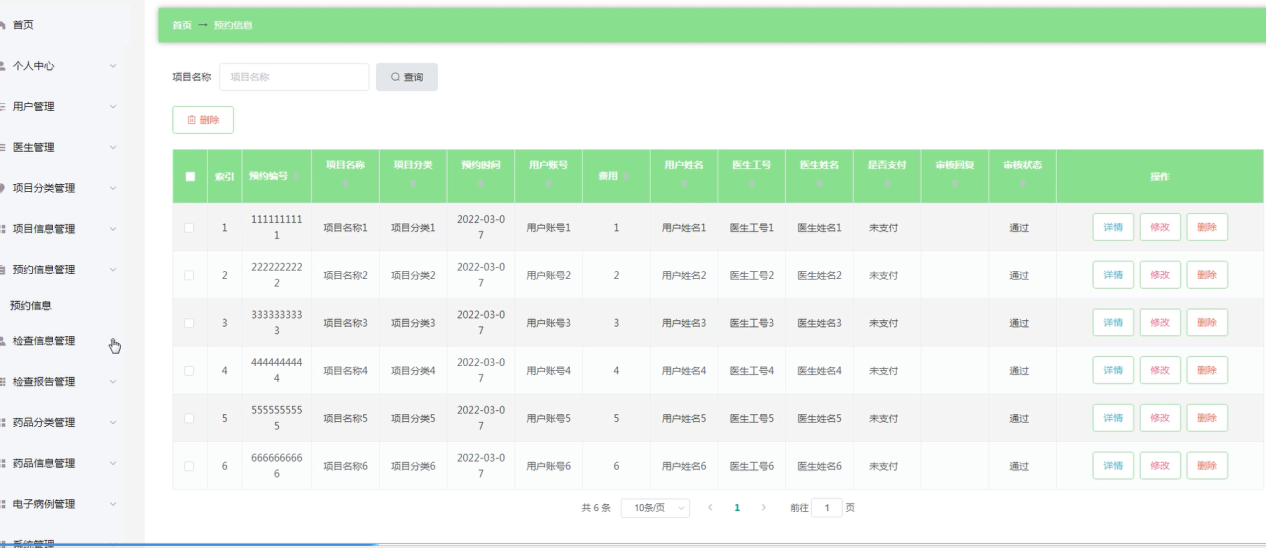The height and width of the screenshot is (548, 1266).
Task: Expand the 药品分类管理 chevron
Action: pos(113,422)
